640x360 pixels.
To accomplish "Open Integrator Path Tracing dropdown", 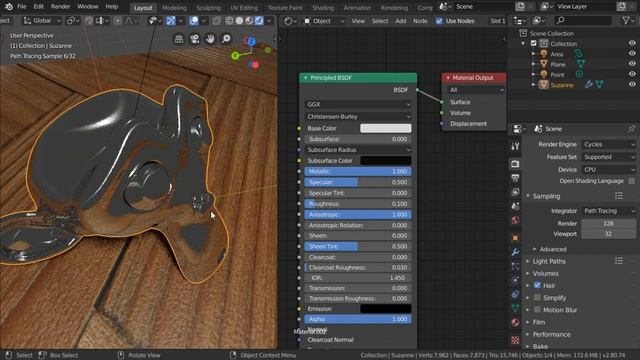I will (609, 211).
